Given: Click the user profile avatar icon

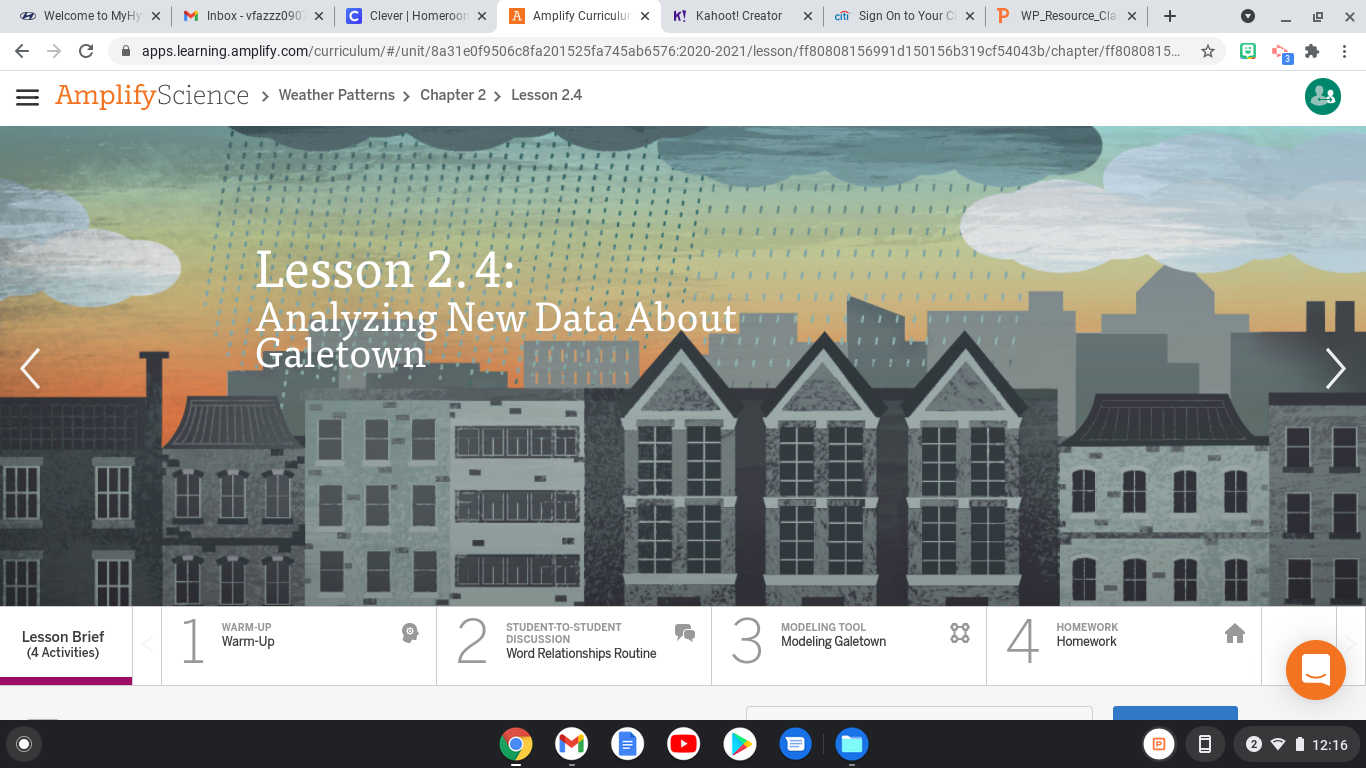Looking at the screenshot, I should point(1322,96).
